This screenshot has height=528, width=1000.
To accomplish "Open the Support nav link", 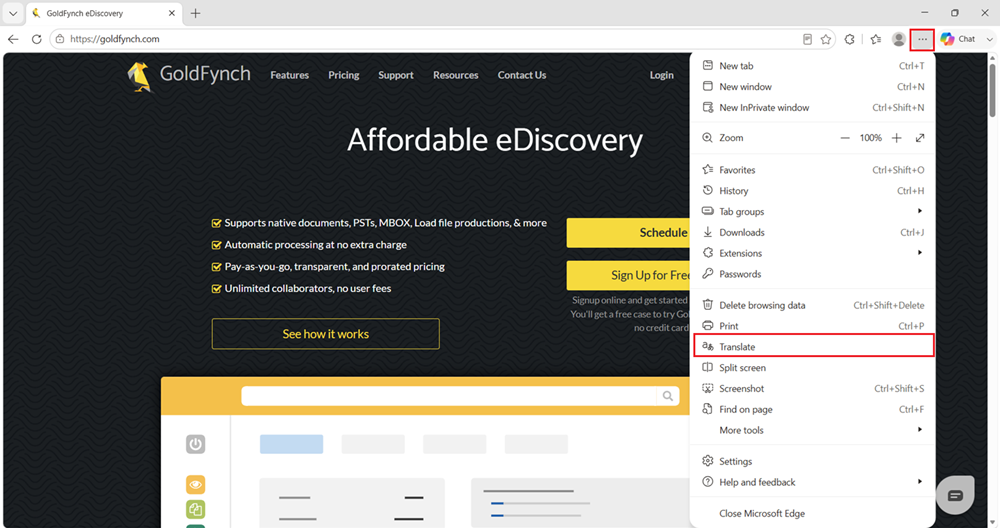I will (x=396, y=75).
